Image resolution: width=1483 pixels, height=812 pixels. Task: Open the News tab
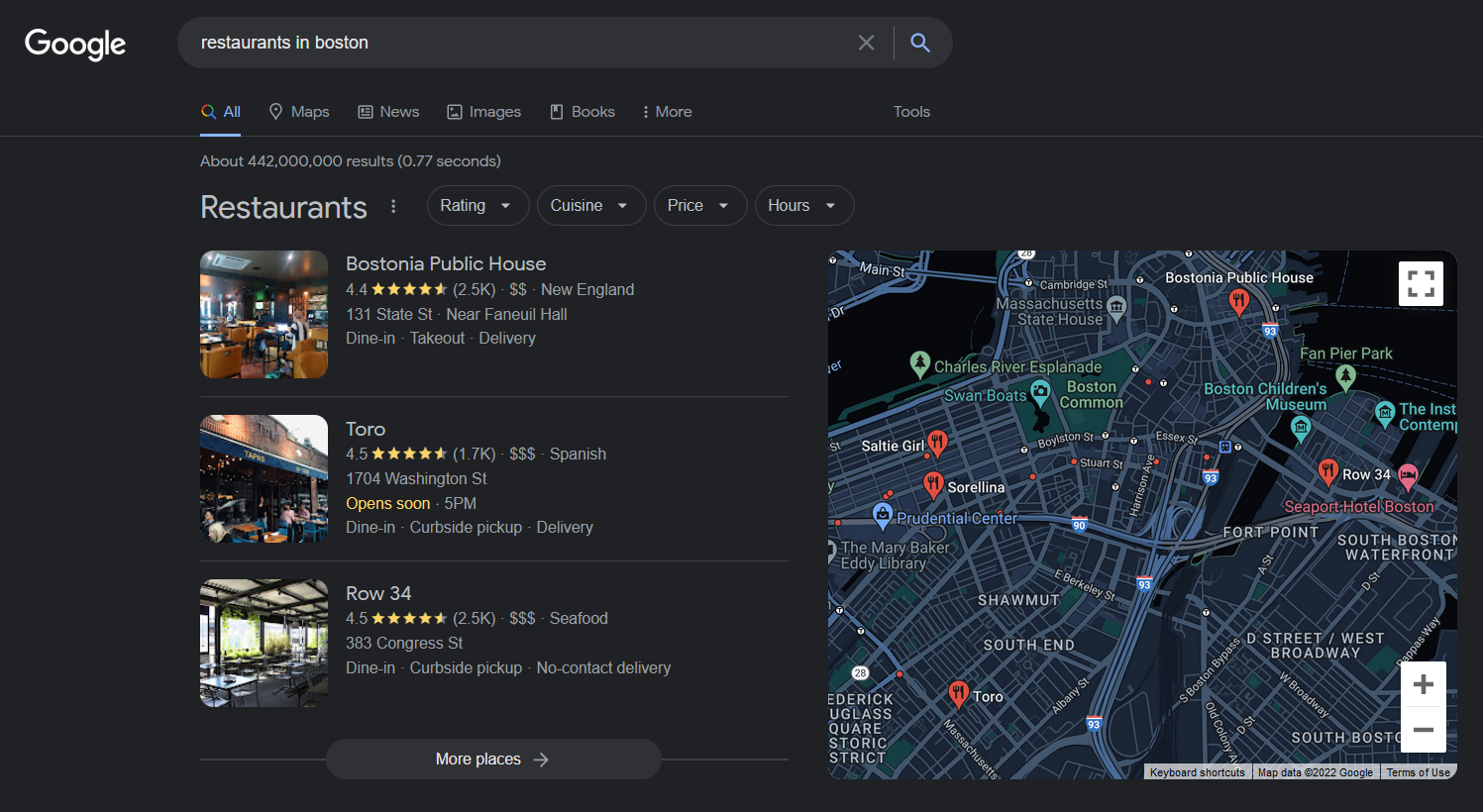388,112
